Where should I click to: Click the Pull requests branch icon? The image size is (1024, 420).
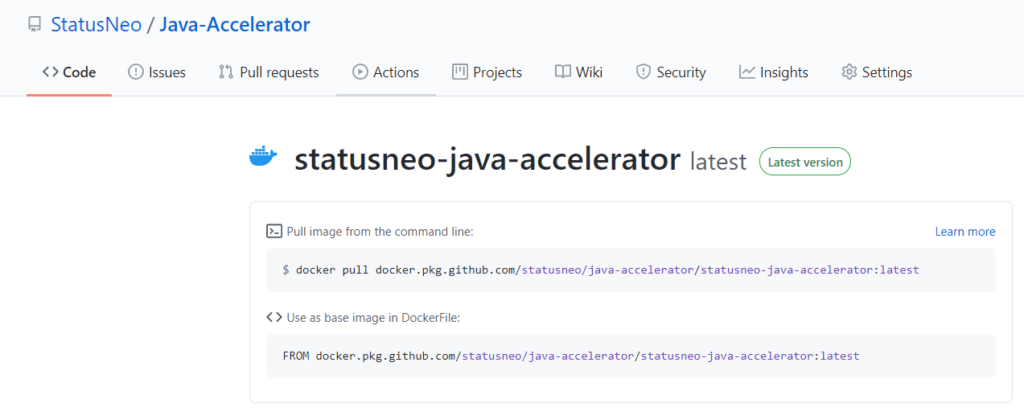(x=226, y=72)
